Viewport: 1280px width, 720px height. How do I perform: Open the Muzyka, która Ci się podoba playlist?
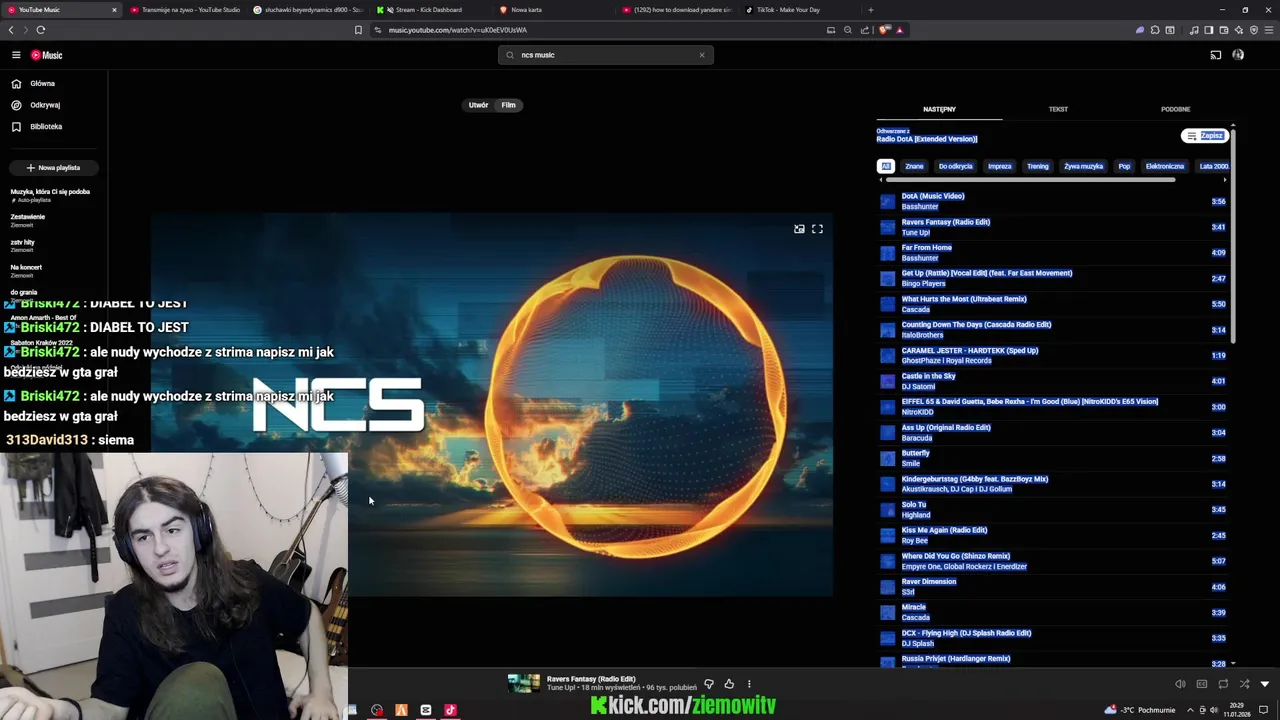coord(51,195)
